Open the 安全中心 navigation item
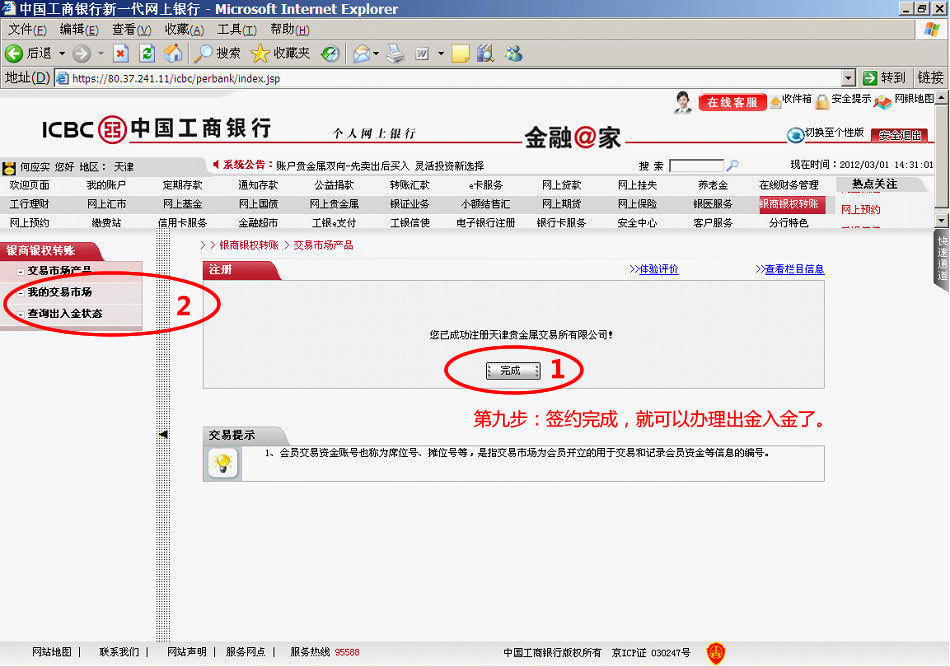This screenshot has width=950, height=667. [x=637, y=223]
